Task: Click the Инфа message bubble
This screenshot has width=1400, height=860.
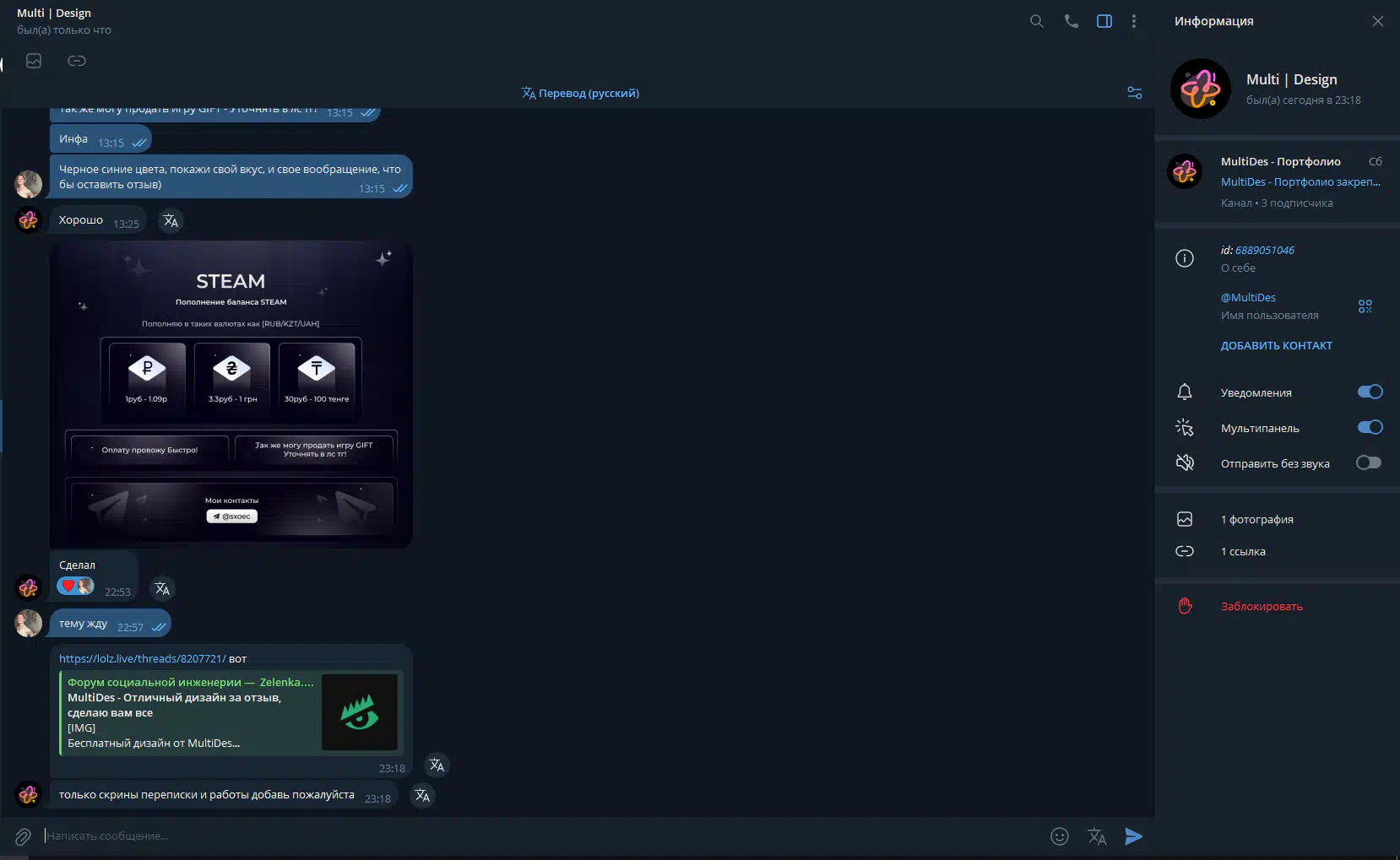Action: coord(100,139)
